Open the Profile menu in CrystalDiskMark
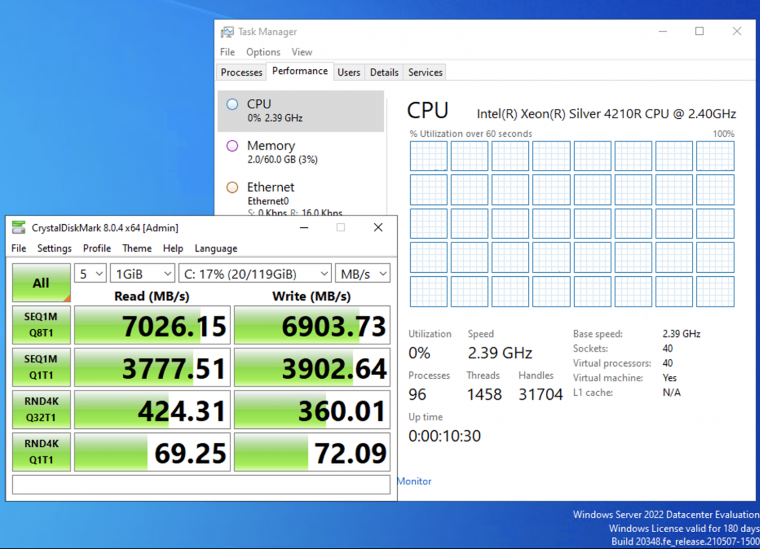 coord(97,249)
